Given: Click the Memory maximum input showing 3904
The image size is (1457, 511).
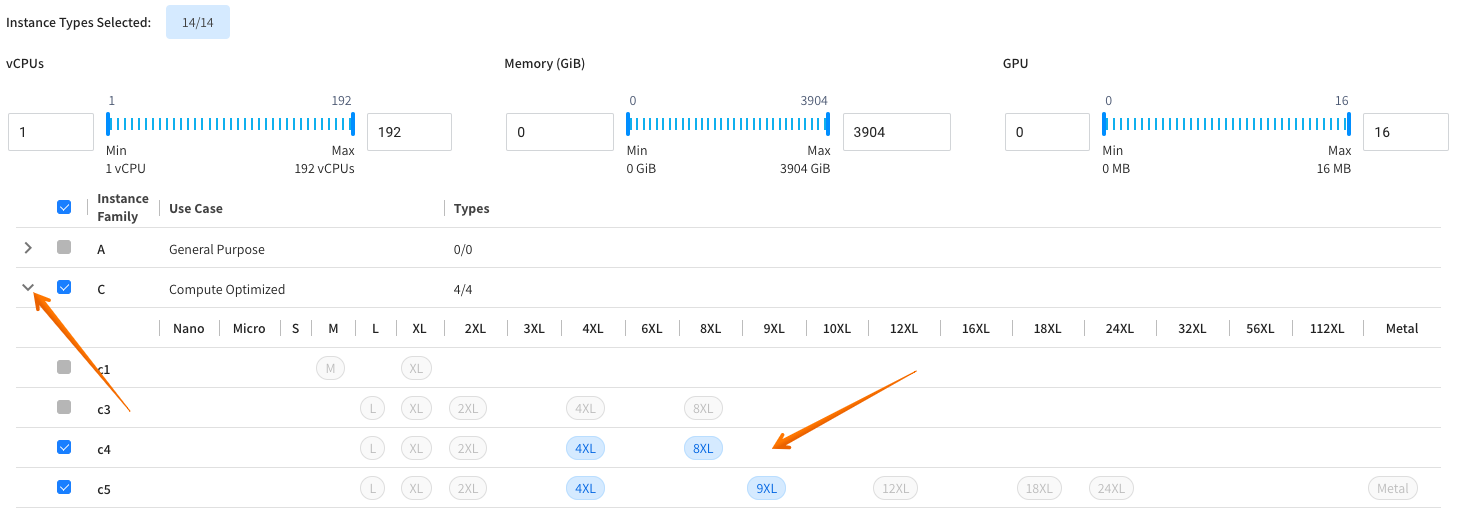Looking at the screenshot, I should [896, 132].
